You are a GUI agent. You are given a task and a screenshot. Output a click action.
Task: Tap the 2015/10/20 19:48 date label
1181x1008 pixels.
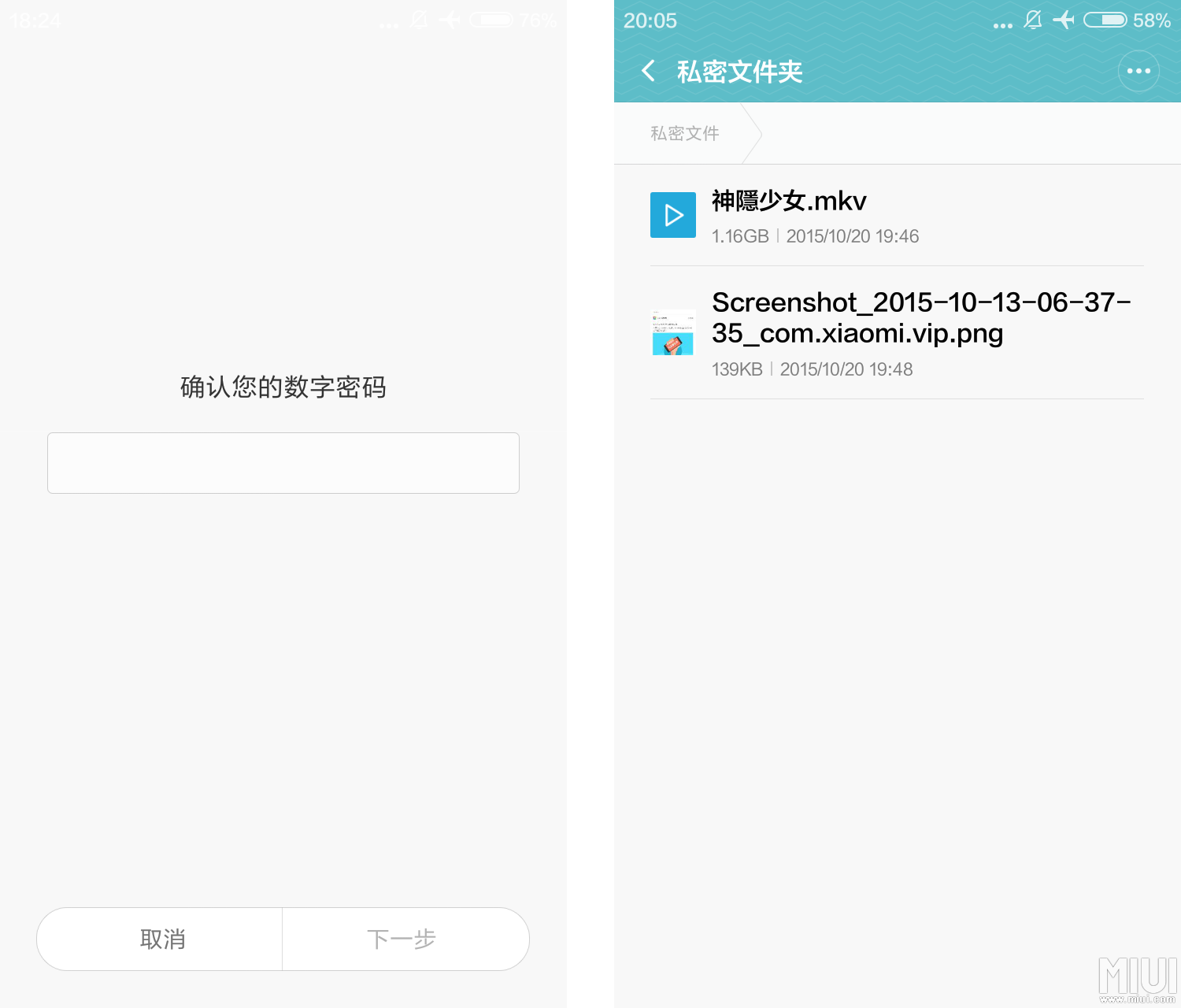pyautogui.click(x=846, y=369)
